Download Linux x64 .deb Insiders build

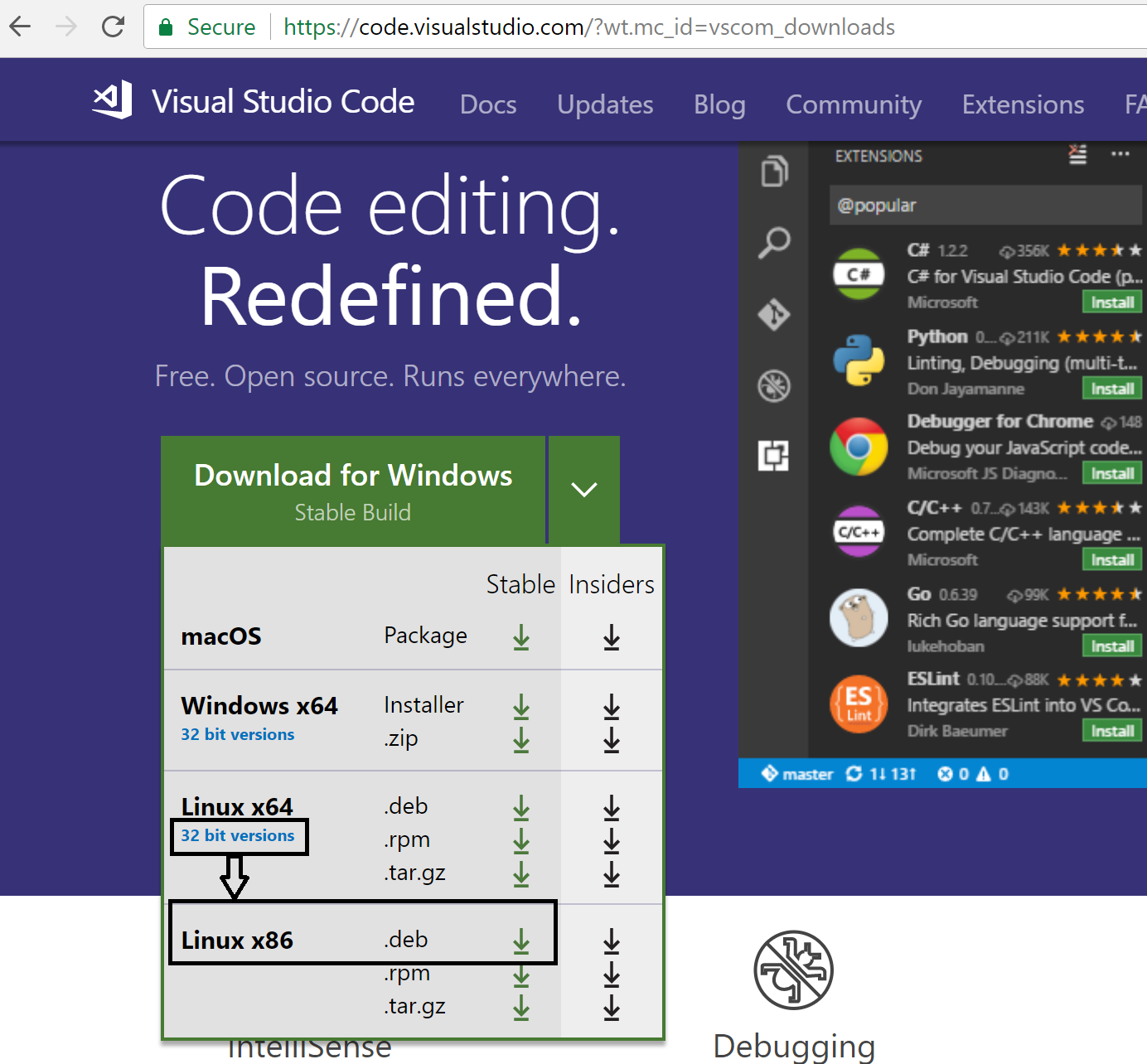tap(612, 807)
